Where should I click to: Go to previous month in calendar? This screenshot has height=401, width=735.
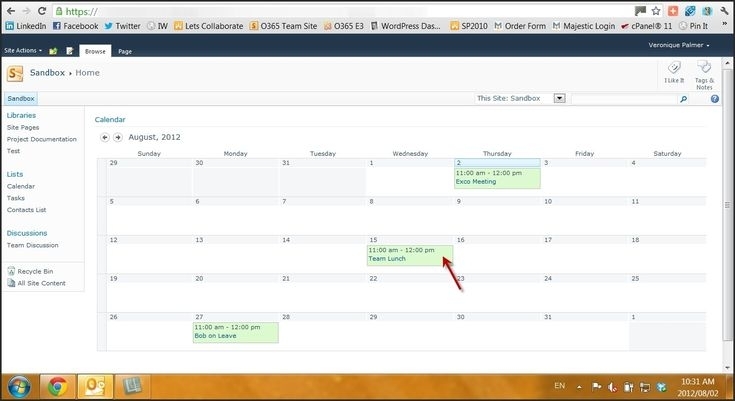pos(105,137)
